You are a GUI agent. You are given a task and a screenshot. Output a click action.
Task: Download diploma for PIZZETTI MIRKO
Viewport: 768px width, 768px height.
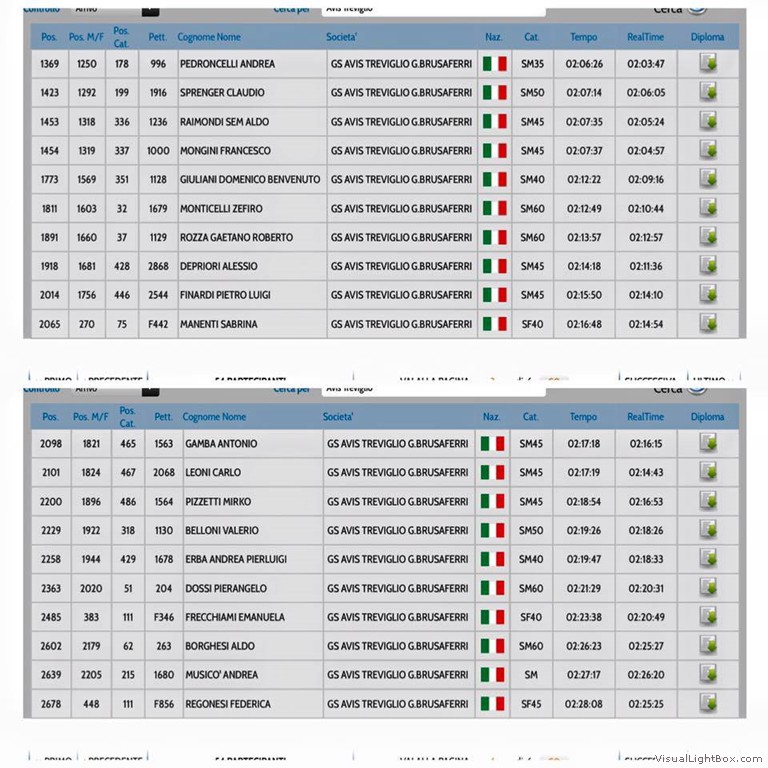pos(708,501)
